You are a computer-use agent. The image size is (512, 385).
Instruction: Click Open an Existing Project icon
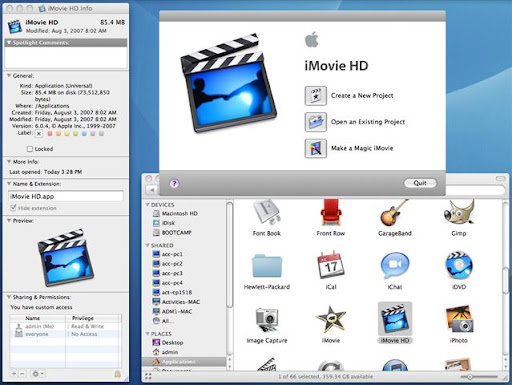315,122
